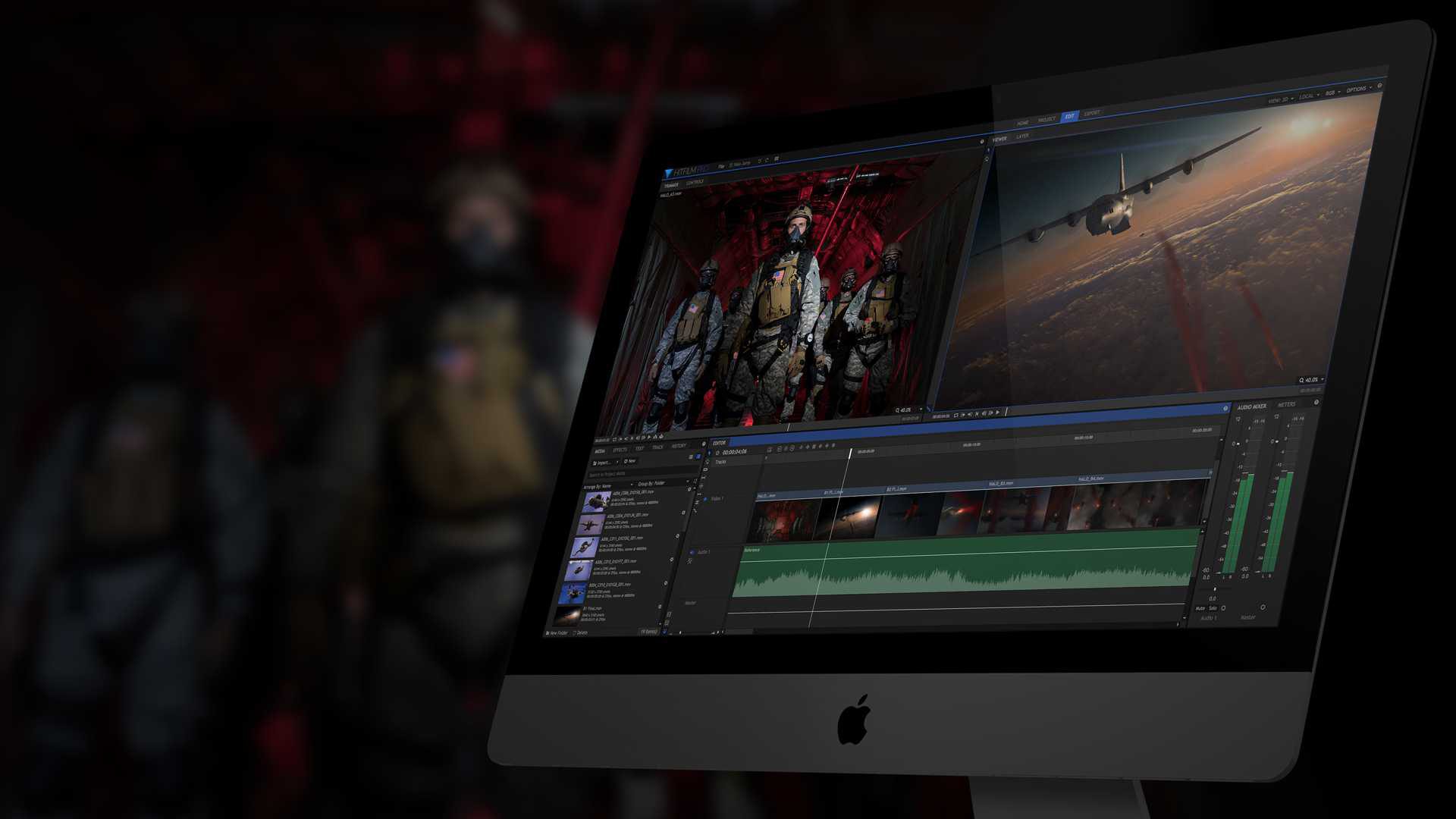
Task: Switch to the HISTORY panel tab
Action: coord(679,446)
